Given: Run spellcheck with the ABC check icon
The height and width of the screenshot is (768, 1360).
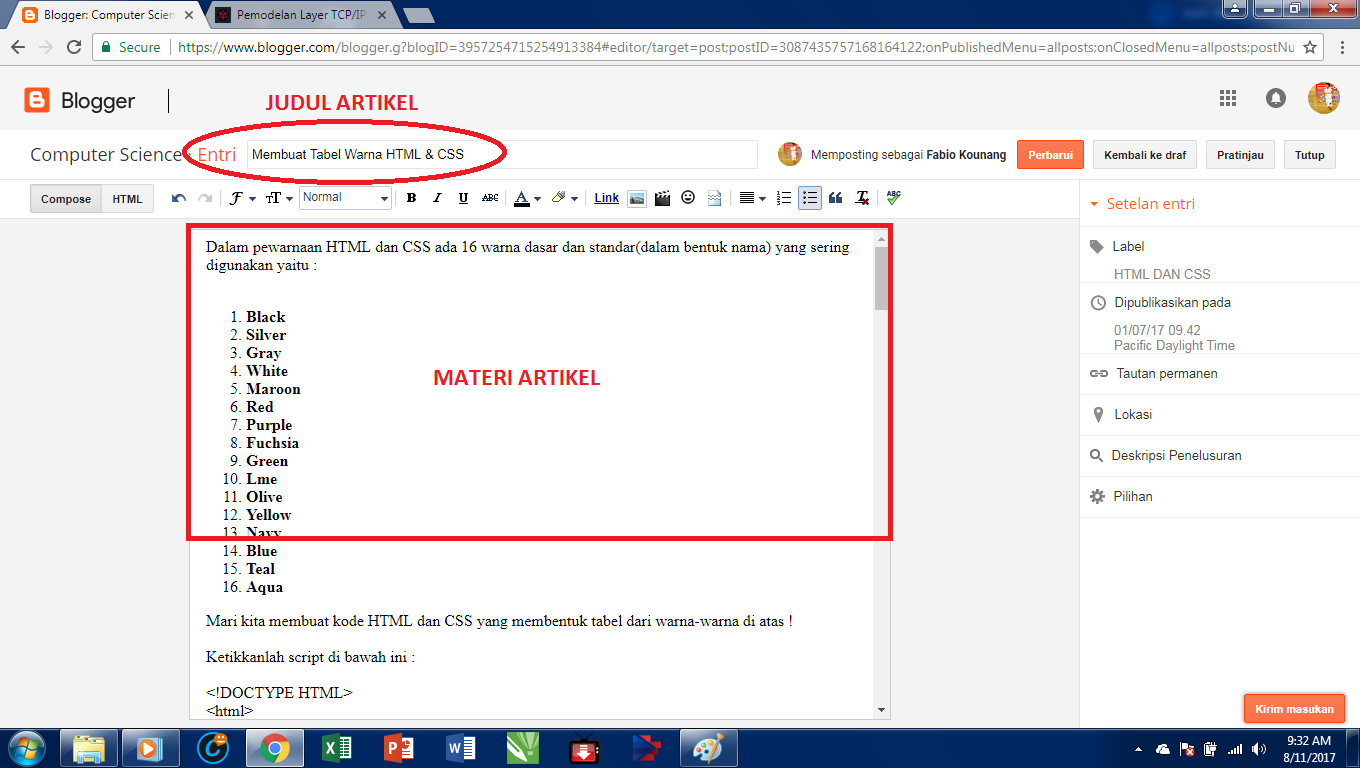Looking at the screenshot, I should (891, 197).
